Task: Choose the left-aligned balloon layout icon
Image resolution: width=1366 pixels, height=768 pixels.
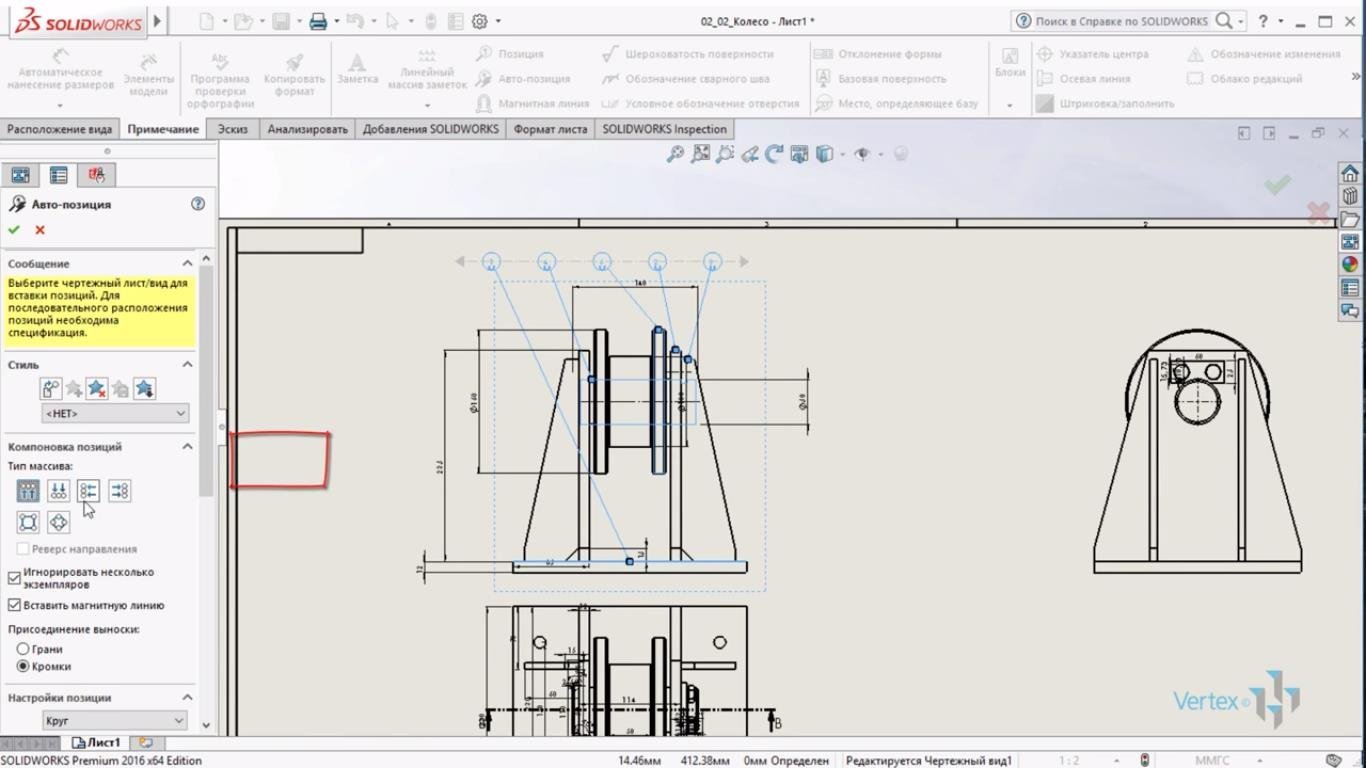Action: click(88, 491)
